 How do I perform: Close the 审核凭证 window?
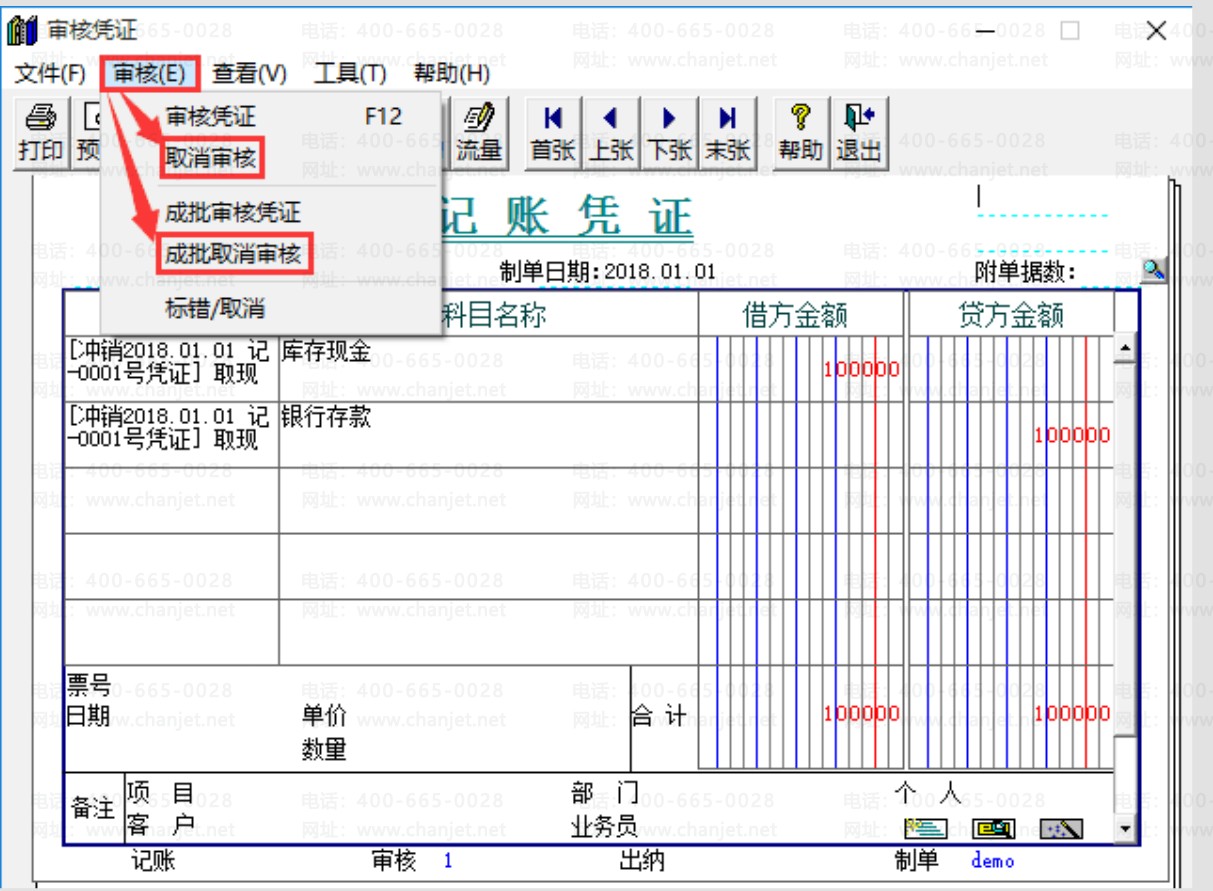1156,31
